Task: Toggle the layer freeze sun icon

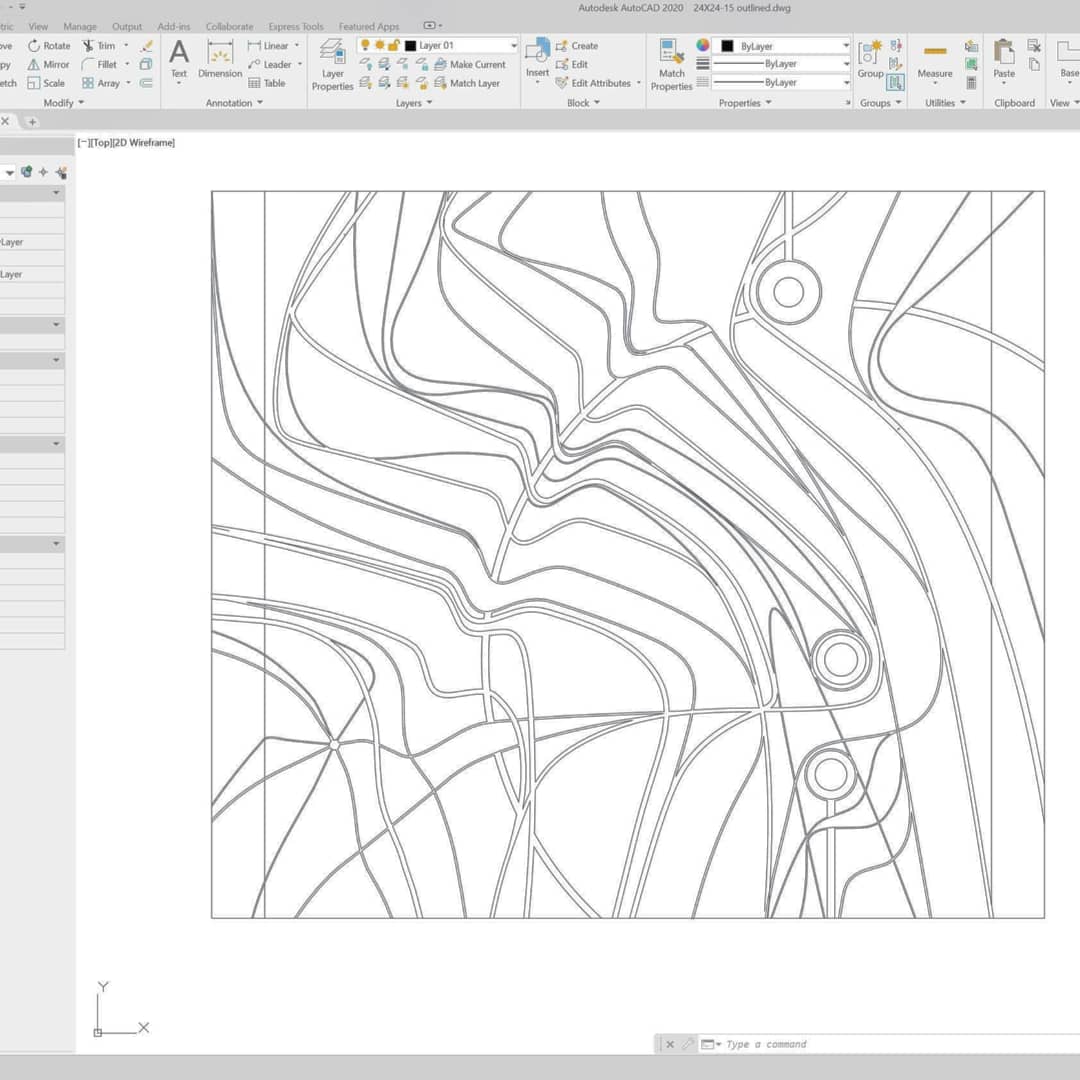Action: pos(379,46)
